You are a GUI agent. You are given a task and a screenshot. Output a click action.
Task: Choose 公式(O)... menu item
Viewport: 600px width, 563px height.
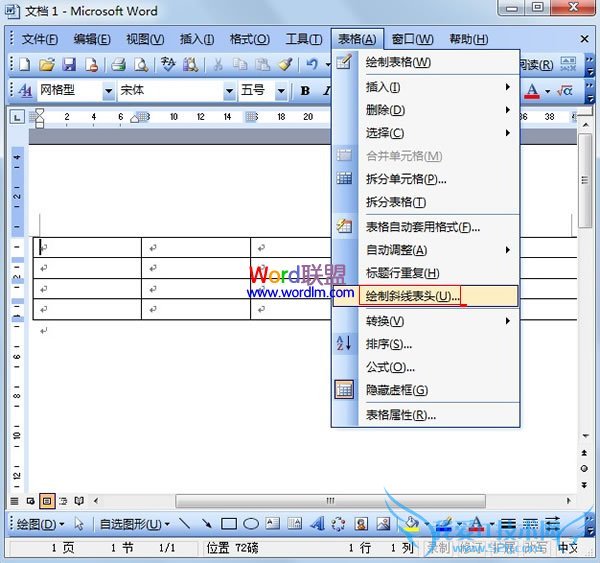pos(426,367)
